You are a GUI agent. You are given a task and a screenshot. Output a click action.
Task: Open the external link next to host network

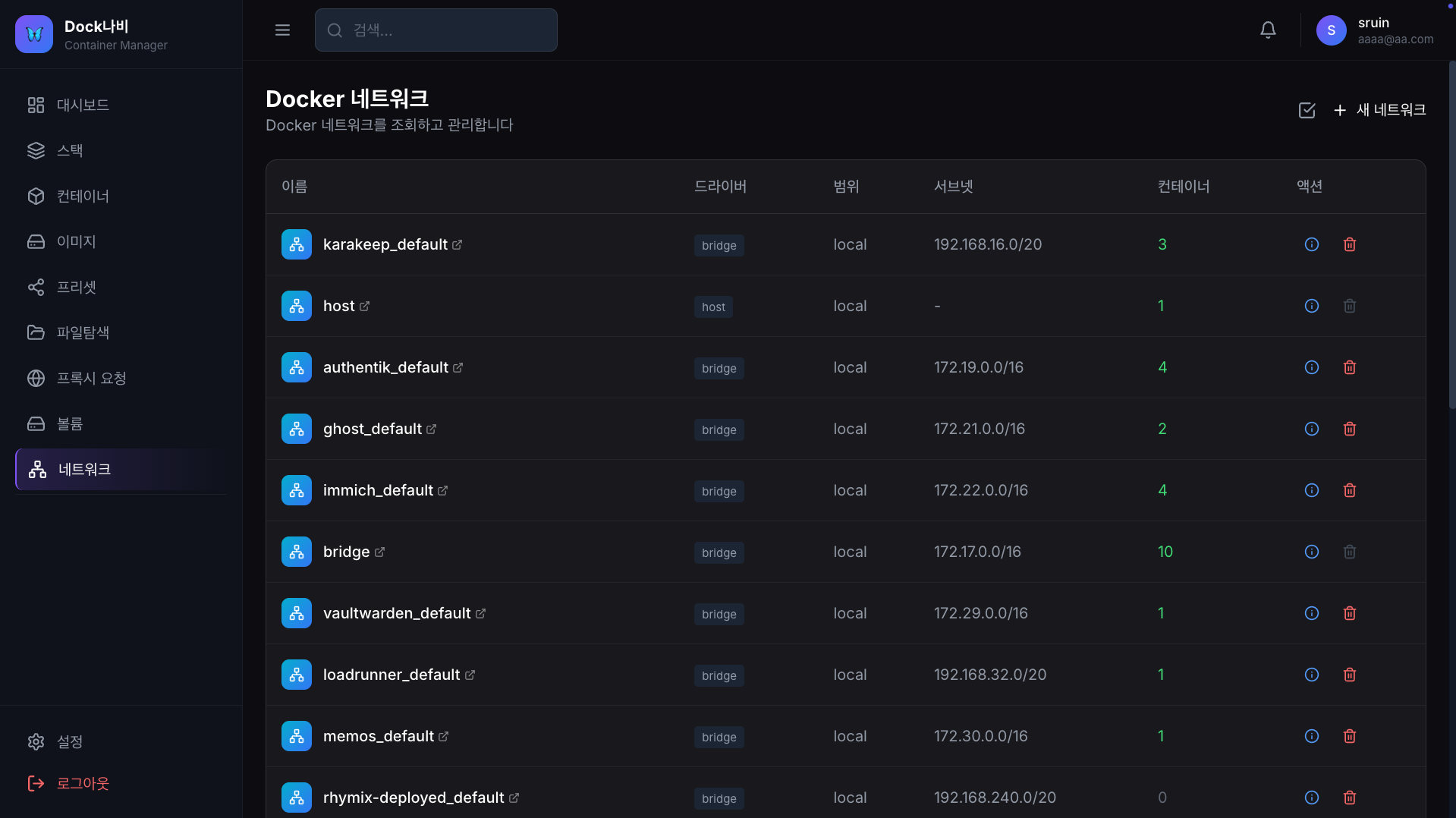click(366, 306)
